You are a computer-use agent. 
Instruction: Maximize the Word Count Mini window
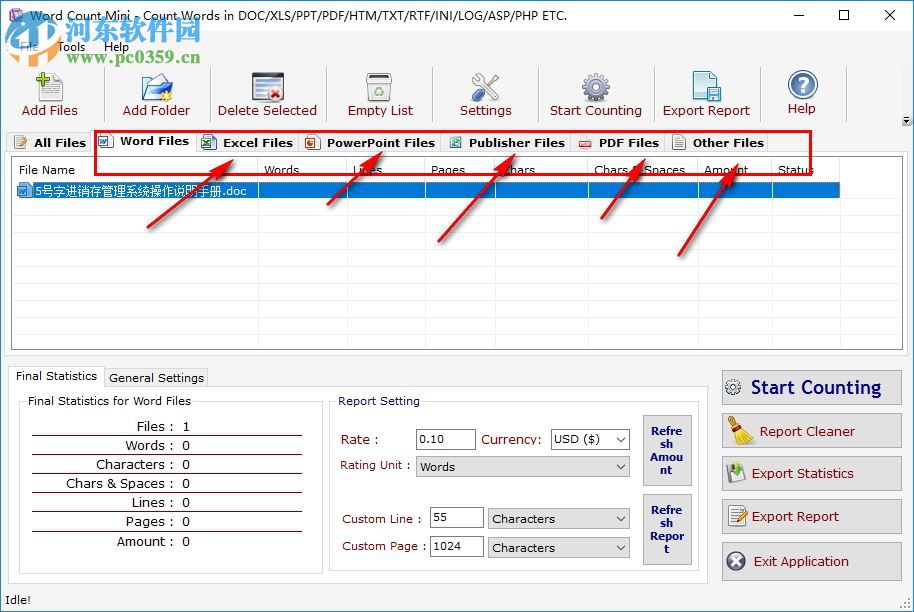coord(843,15)
